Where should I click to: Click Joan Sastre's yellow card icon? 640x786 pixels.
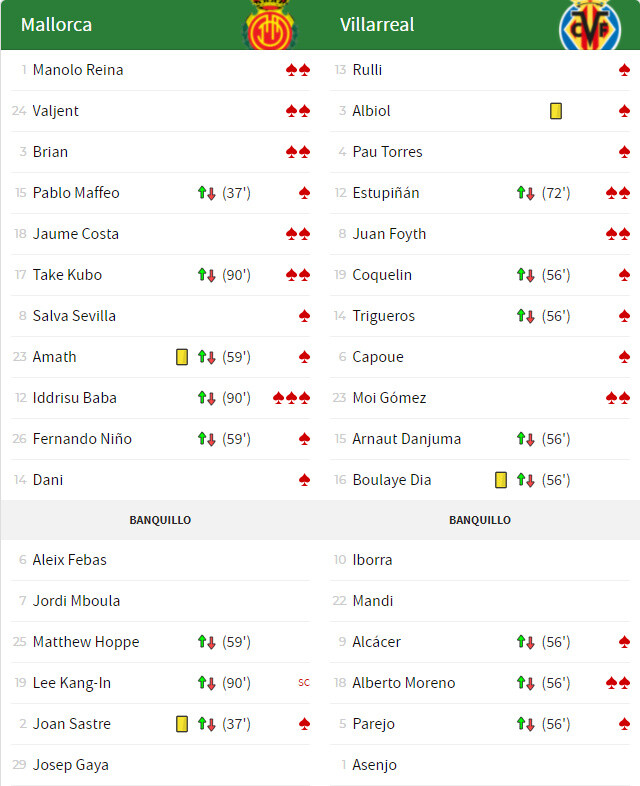(182, 724)
